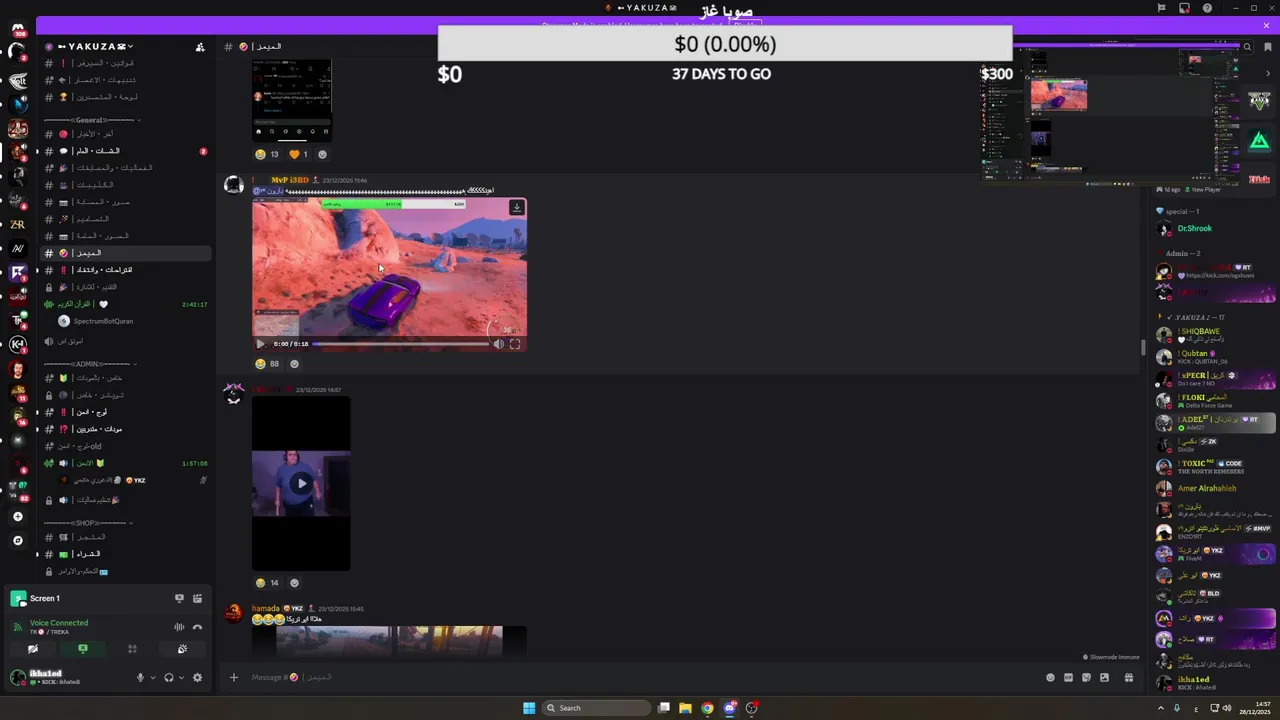The width and height of the screenshot is (1280, 720).
Task: Dismiss the purple notice banner
Action: click(x=1267, y=25)
